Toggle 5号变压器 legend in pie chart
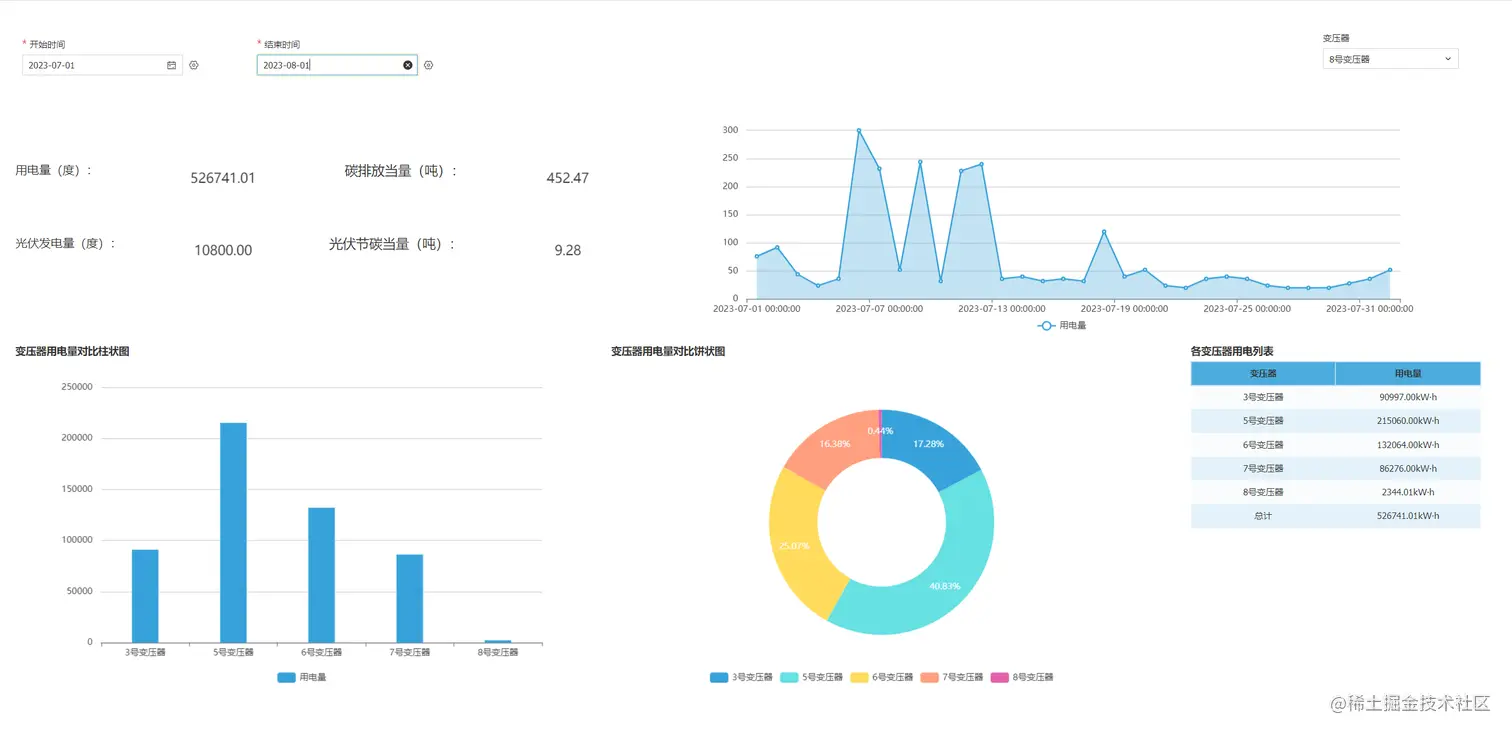The height and width of the screenshot is (735, 1512). coord(811,677)
